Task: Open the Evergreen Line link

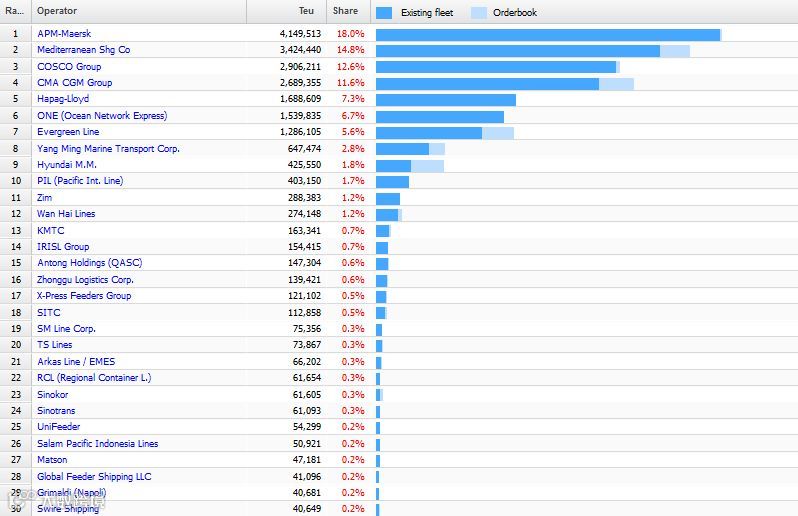Action: click(x=68, y=132)
